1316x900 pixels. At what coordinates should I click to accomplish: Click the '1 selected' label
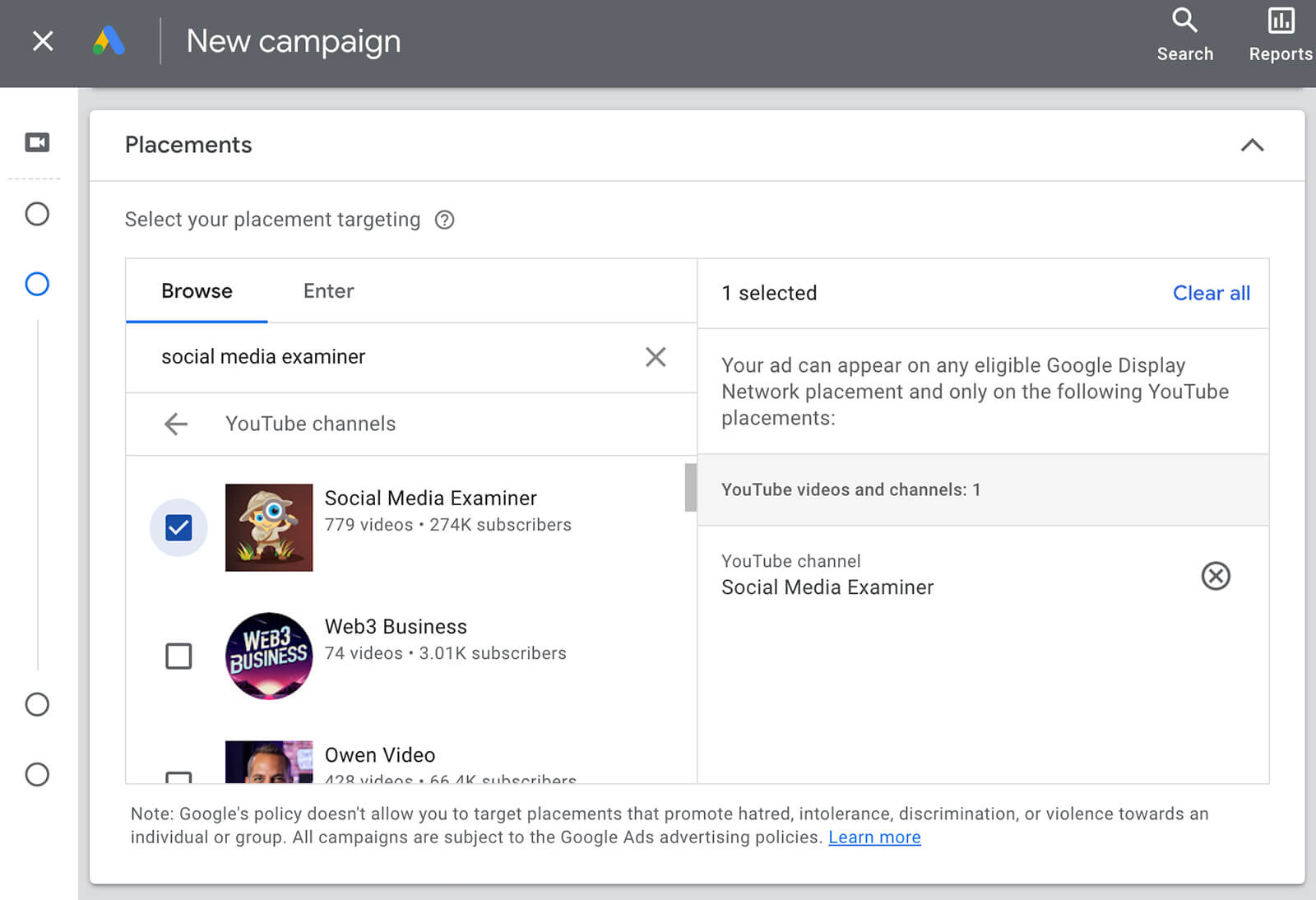click(x=769, y=294)
